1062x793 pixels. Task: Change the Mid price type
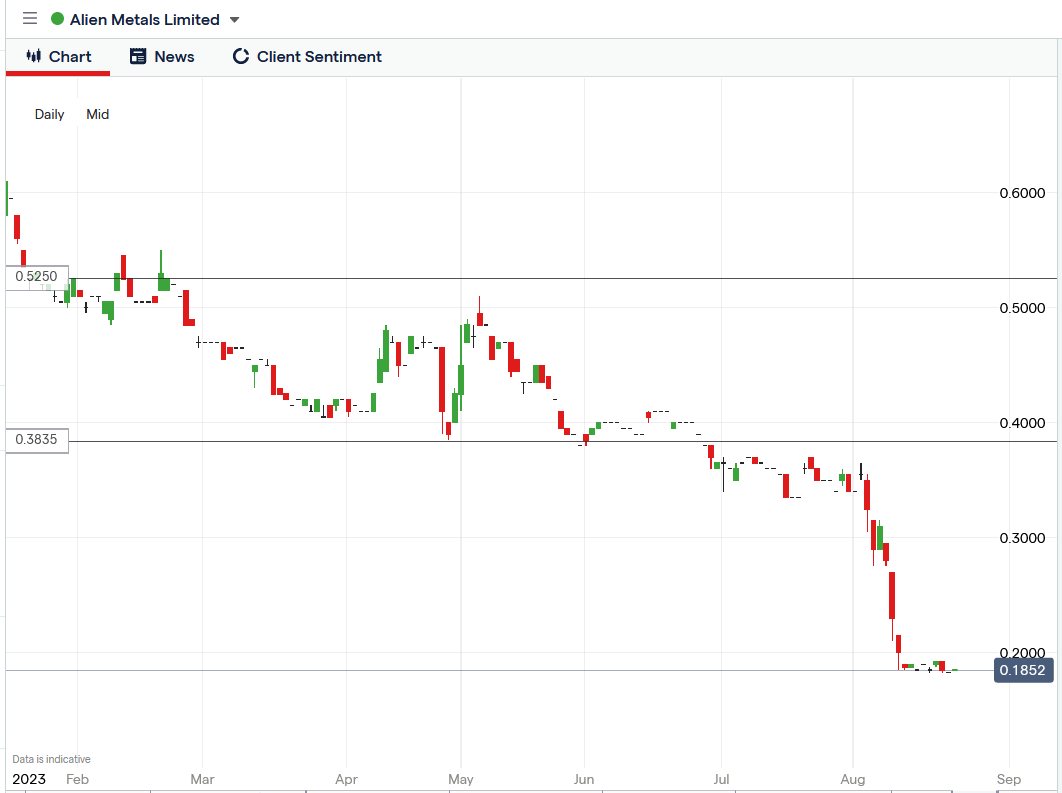click(98, 114)
